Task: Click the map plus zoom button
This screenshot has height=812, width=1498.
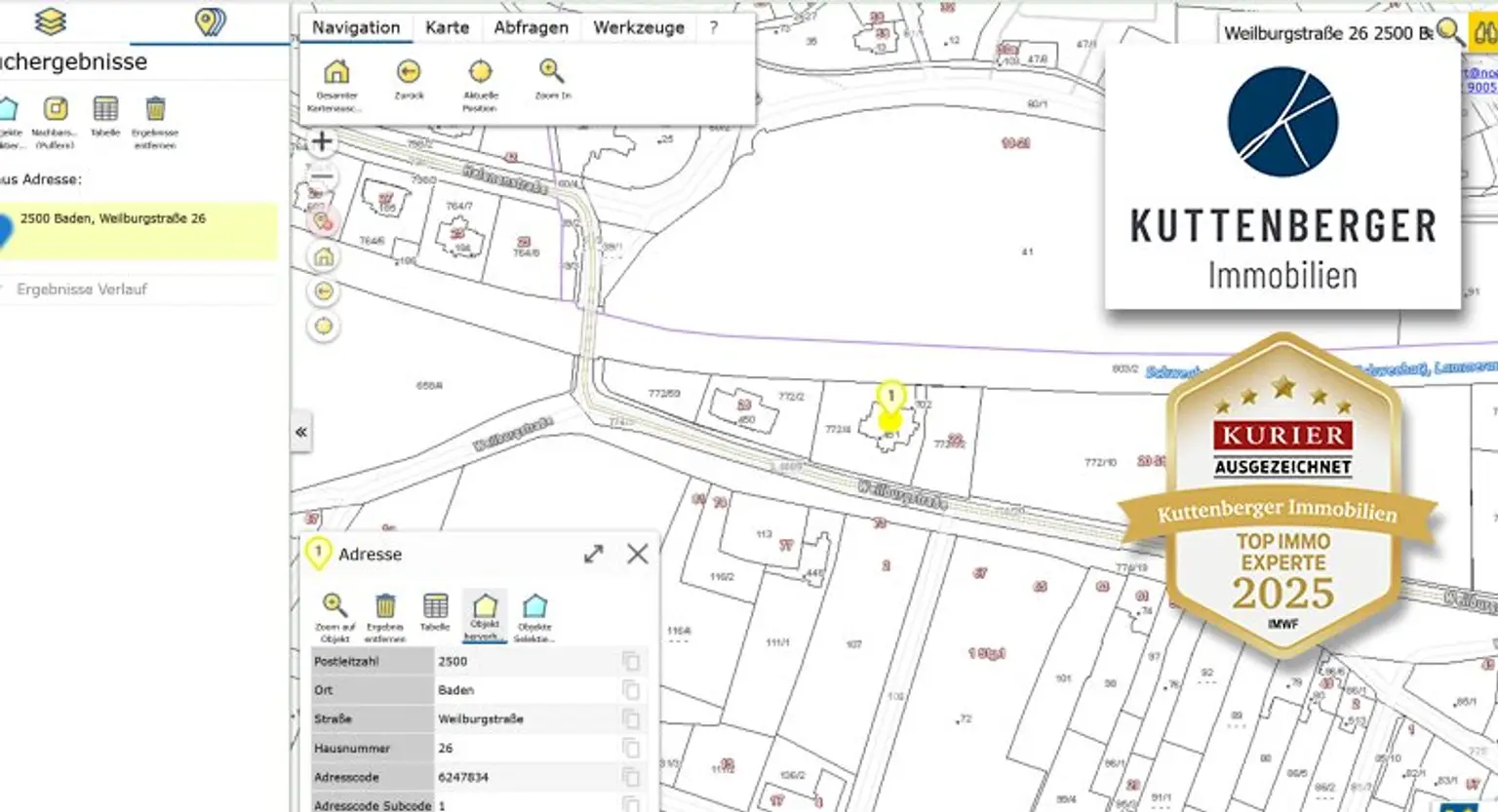Action: pos(322,141)
